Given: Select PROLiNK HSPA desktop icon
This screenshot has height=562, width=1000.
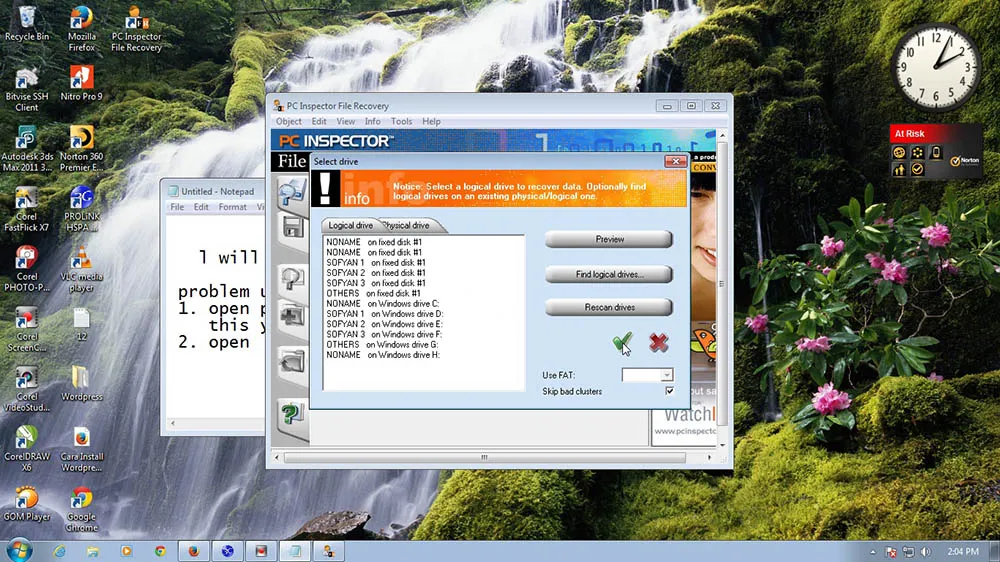Looking at the screenshot, I should [81, 209].
